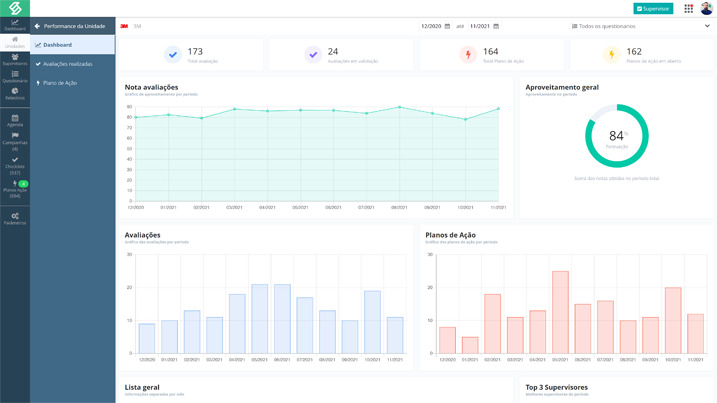Viewport: 717px width, 403px height.
Task: Open Questionário in the left sidebar
Action: 15,77
